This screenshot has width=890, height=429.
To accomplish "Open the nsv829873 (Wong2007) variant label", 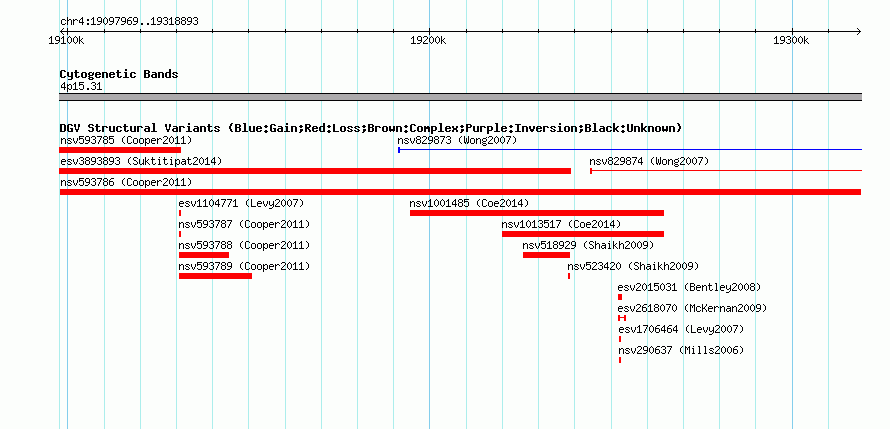I will pos(457,140).
